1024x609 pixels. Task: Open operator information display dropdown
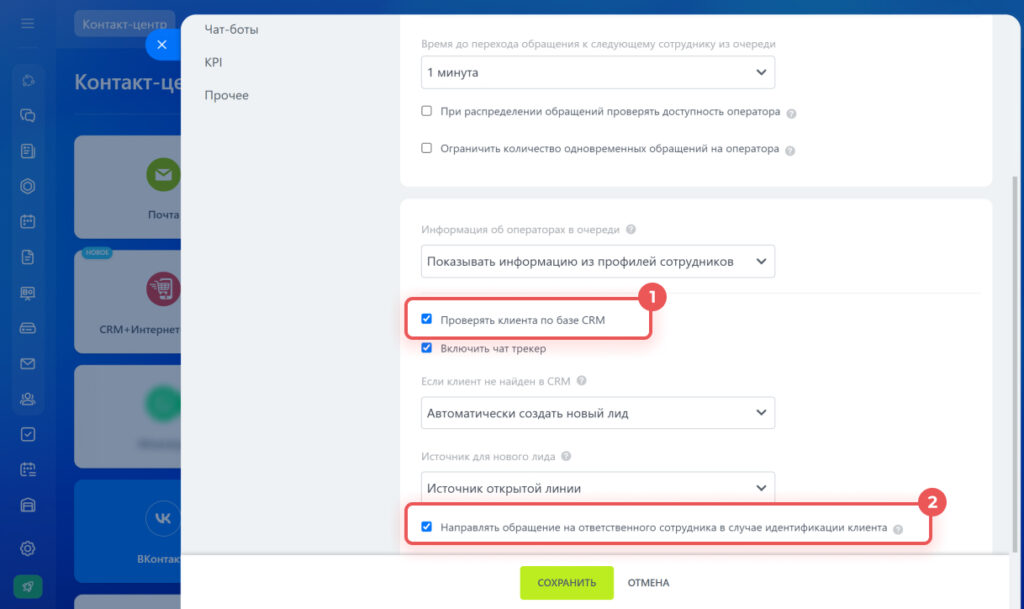pyautogui.click(x=597, y=261)
